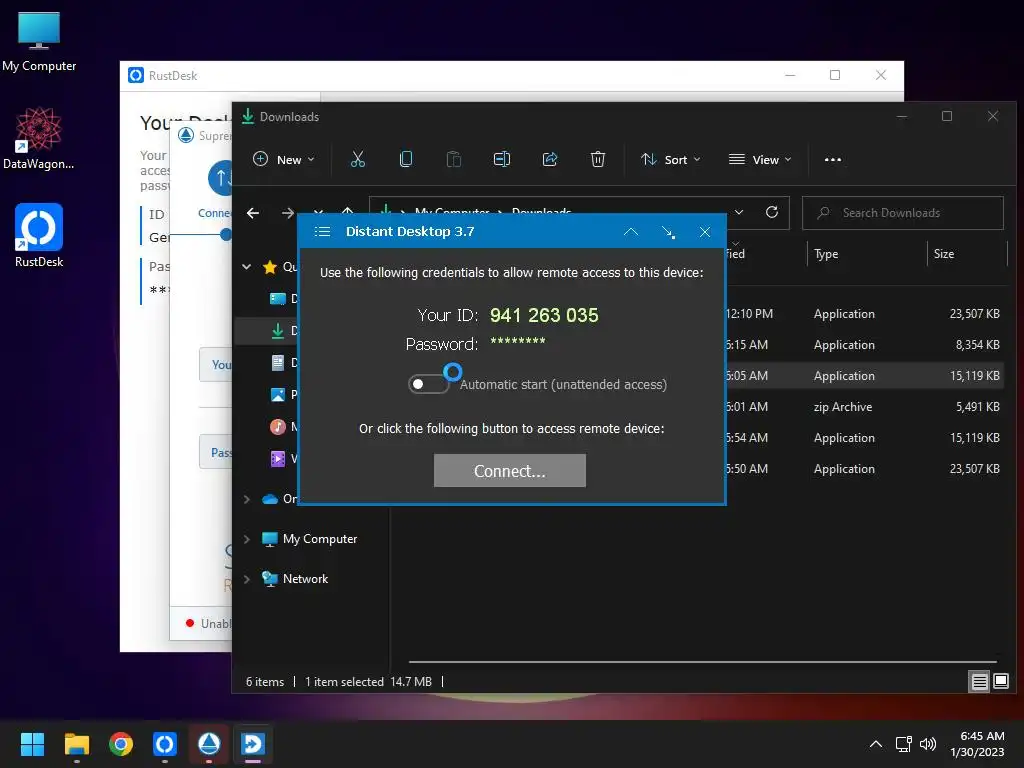Switch to RustDesk taskbar icon

(165, 744)
